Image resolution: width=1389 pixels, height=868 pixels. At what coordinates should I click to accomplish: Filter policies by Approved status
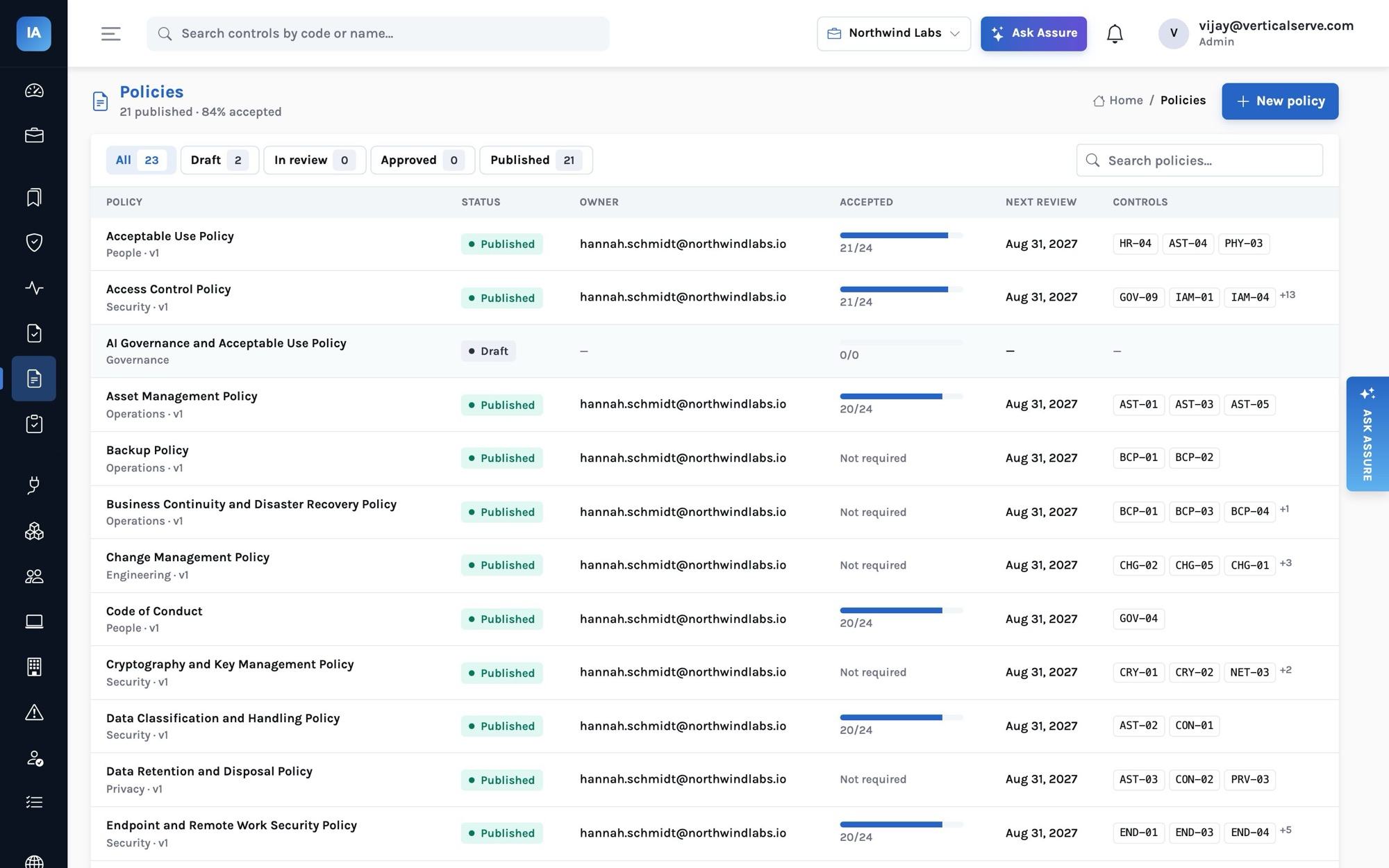point(422,160)
